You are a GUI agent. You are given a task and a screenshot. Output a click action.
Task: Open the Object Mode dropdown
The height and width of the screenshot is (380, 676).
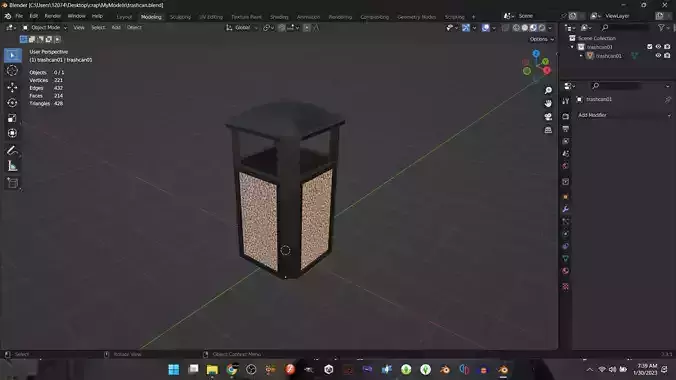point(45,28)
